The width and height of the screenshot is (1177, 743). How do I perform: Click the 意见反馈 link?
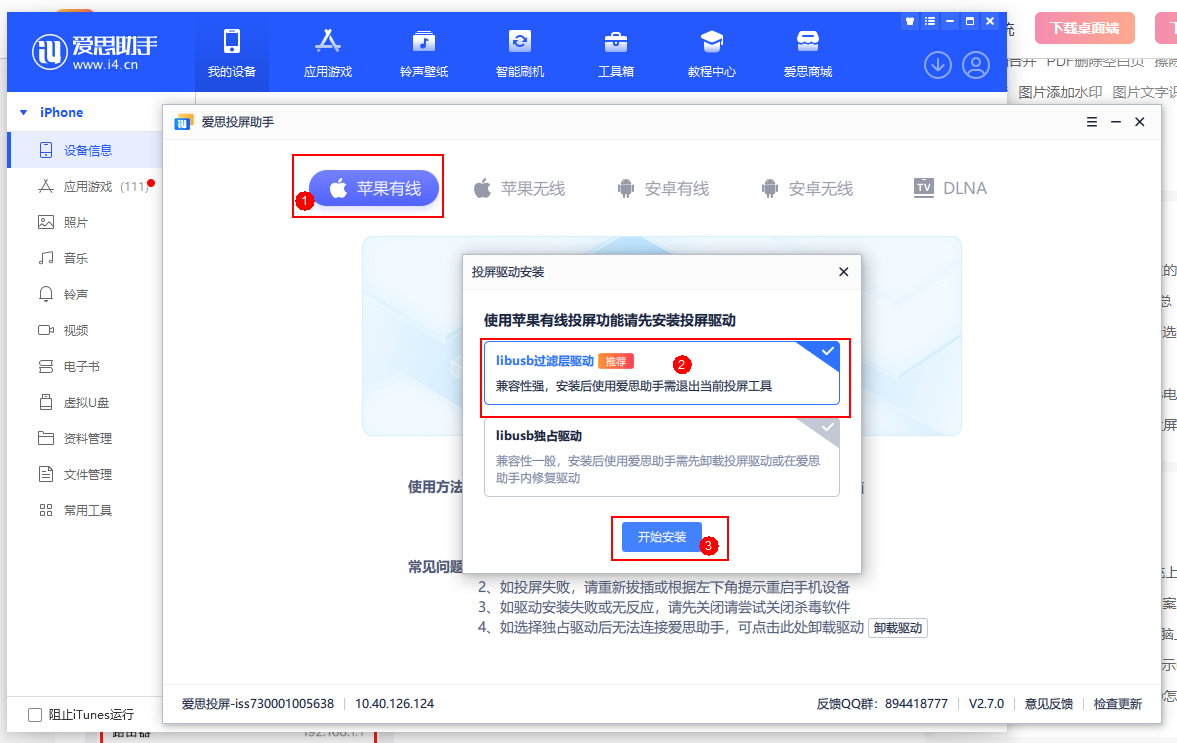(x=1049, y=704)
